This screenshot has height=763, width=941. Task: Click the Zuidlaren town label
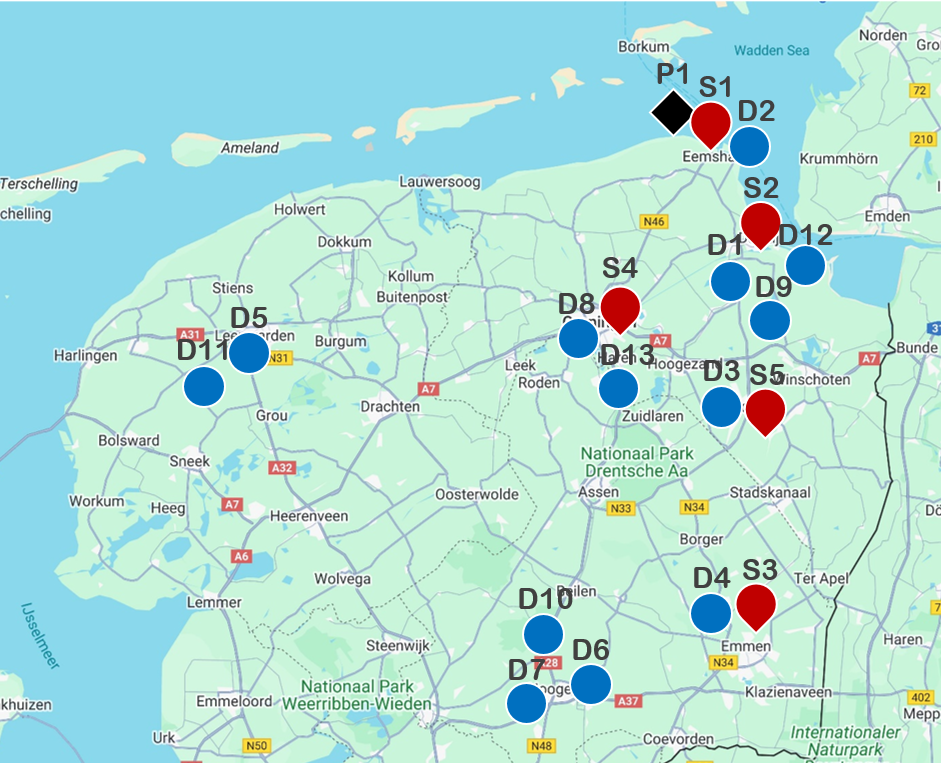[653, 416]
